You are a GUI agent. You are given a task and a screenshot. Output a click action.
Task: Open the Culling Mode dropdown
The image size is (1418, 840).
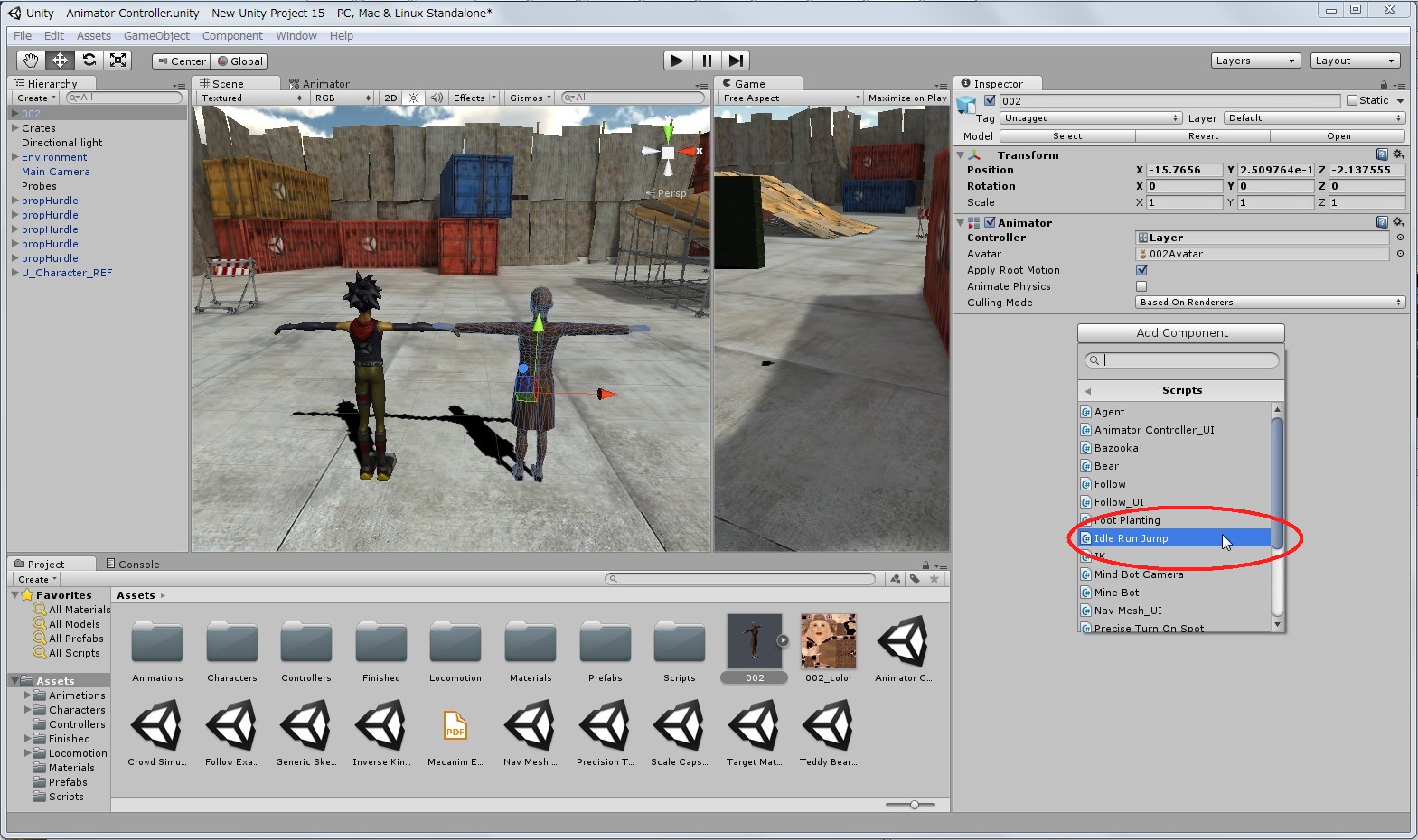point(1270,303)
